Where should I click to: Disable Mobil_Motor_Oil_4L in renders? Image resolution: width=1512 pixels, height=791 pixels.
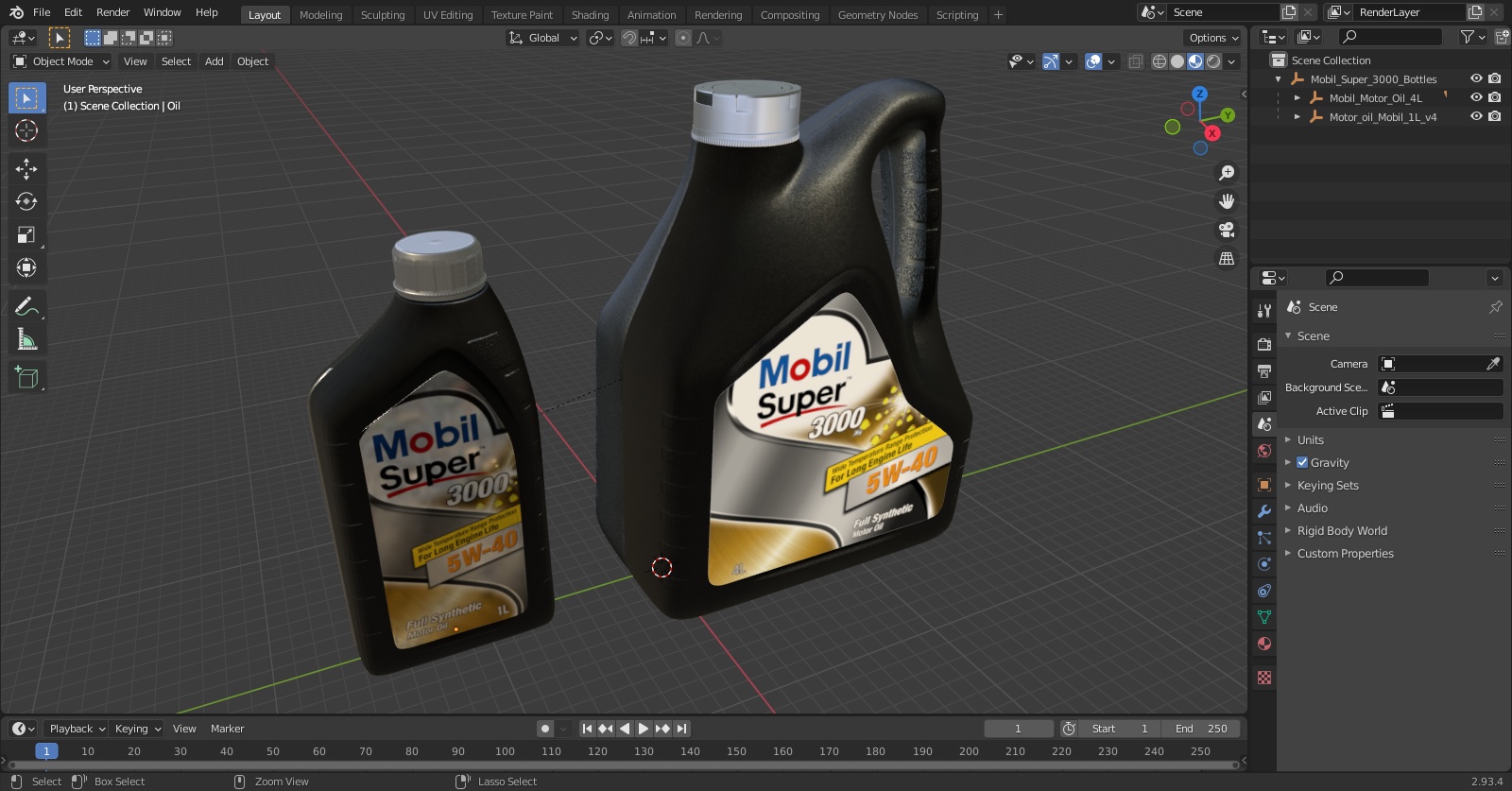coord(1495,97)
